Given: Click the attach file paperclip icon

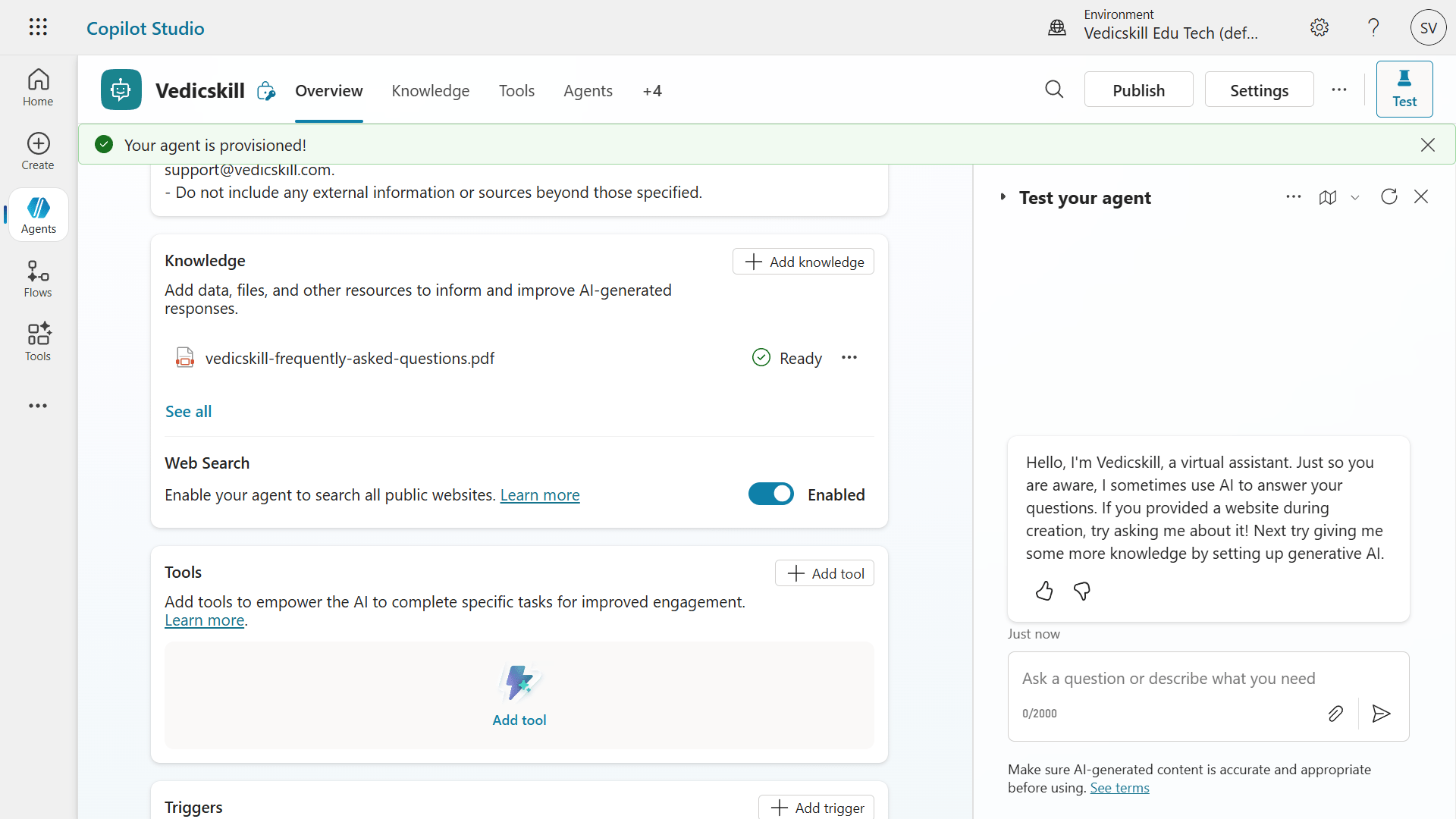Looking at the screenshot, I should [x=1335, y=714].
